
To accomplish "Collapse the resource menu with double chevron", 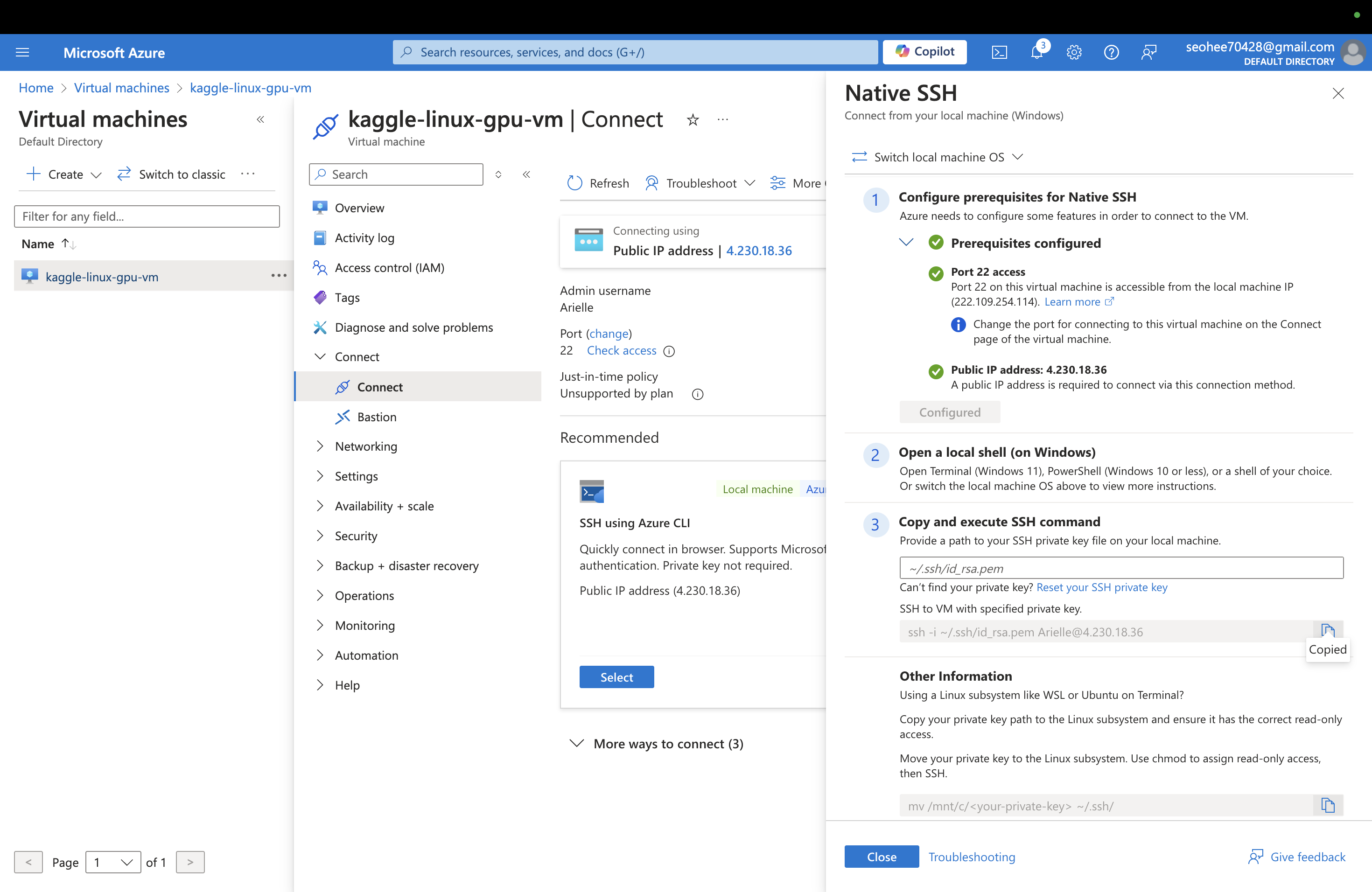I will point(526,174).
